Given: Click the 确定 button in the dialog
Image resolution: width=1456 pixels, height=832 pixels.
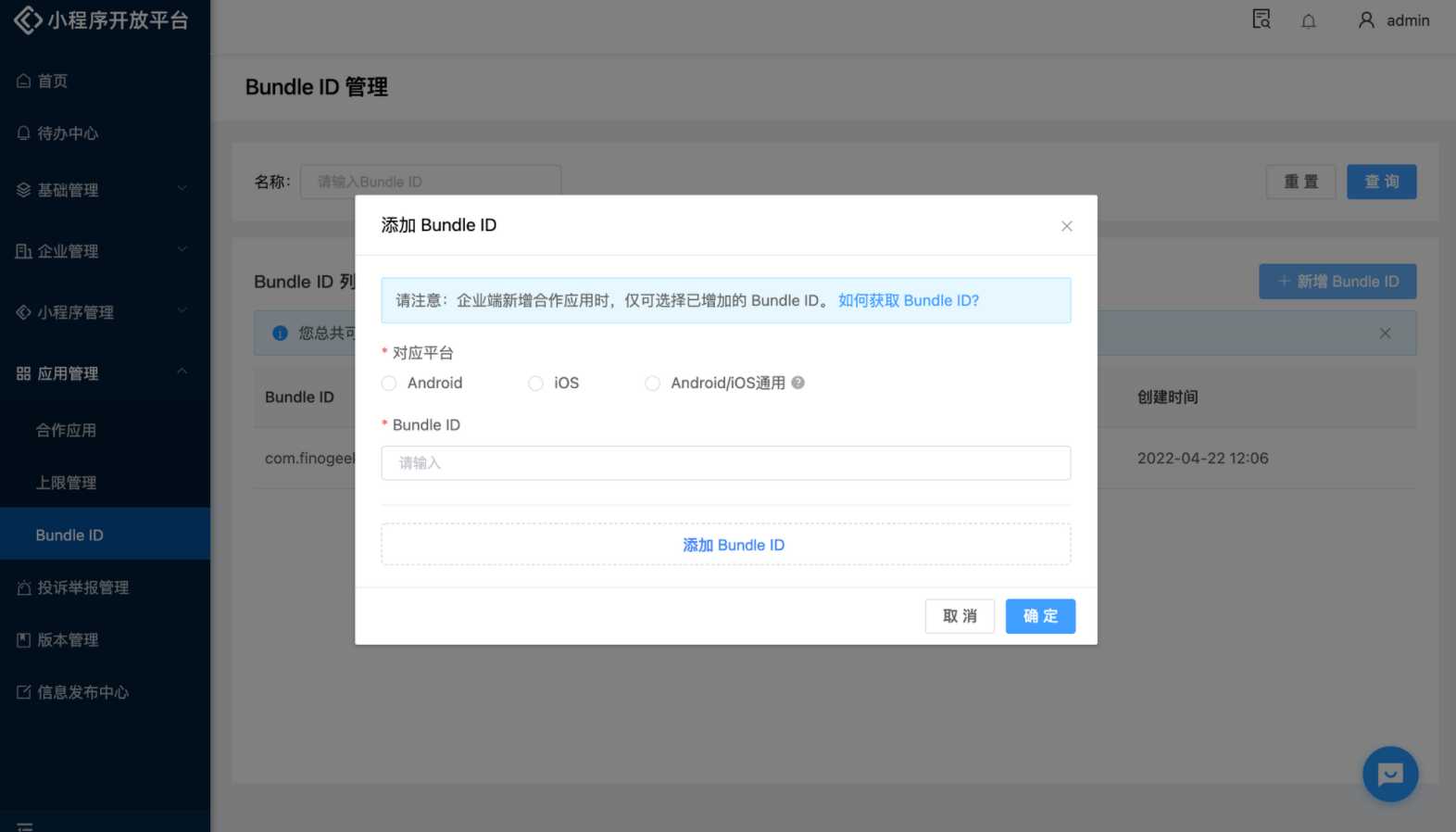Looking at the screenshot, I should [1040, 616].
